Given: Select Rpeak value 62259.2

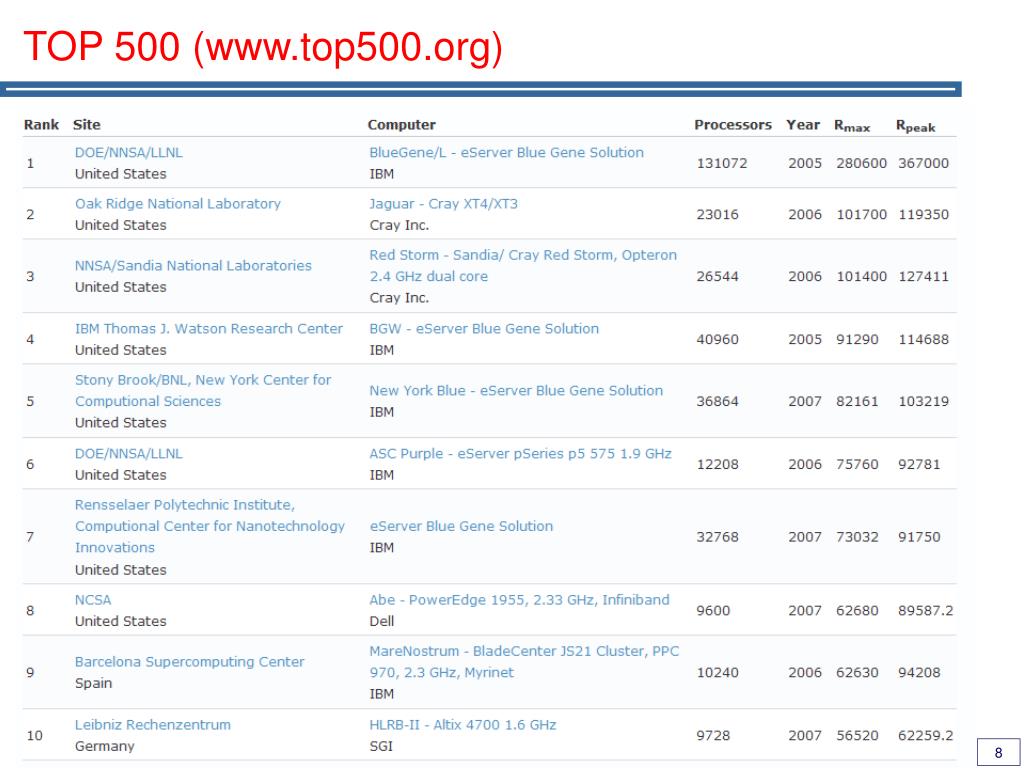Looking at the screenshot, I should tap(926, 735).
